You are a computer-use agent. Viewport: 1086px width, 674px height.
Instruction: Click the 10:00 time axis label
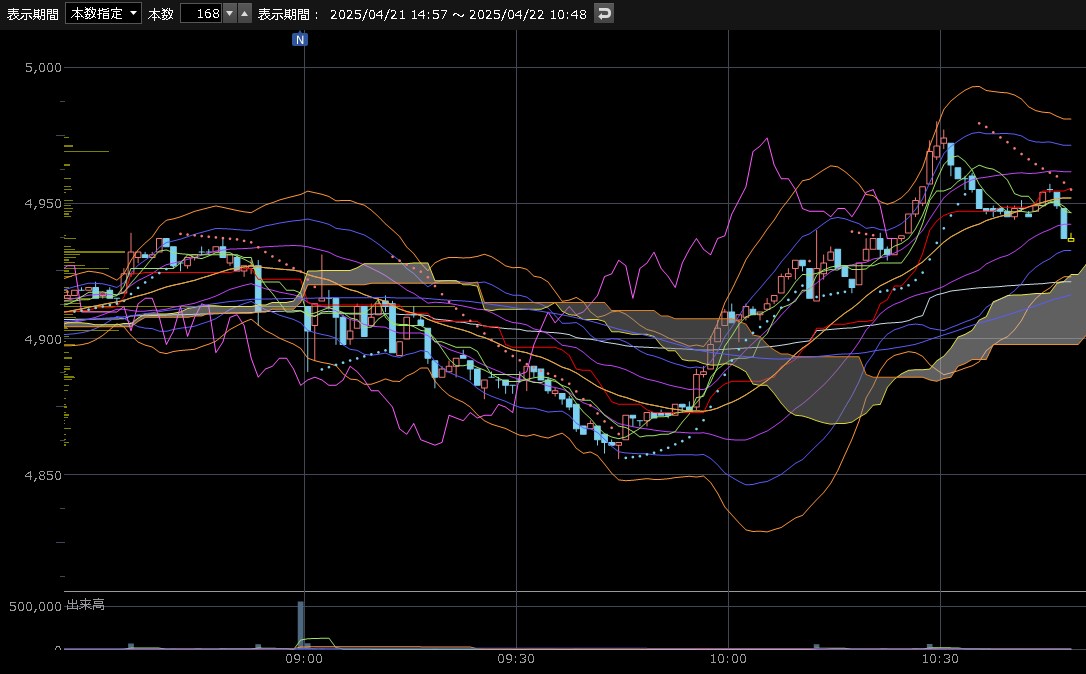tap(728, 659)
